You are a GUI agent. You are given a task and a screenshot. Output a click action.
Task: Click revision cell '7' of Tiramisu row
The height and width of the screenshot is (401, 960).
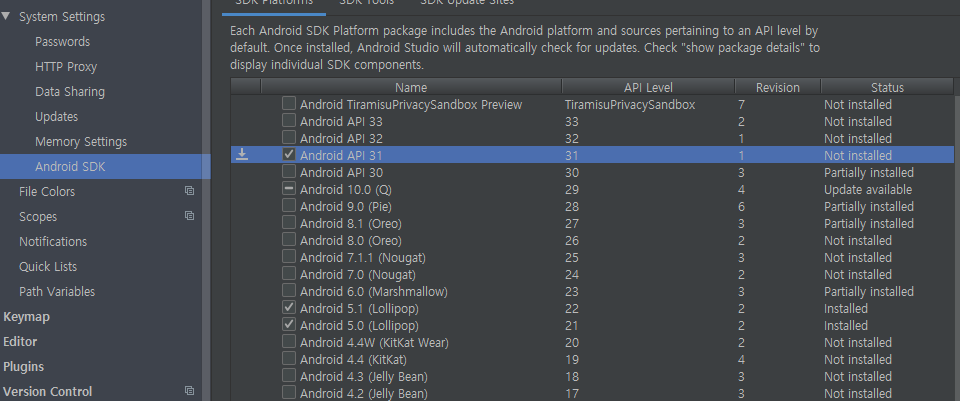(741, 105)
